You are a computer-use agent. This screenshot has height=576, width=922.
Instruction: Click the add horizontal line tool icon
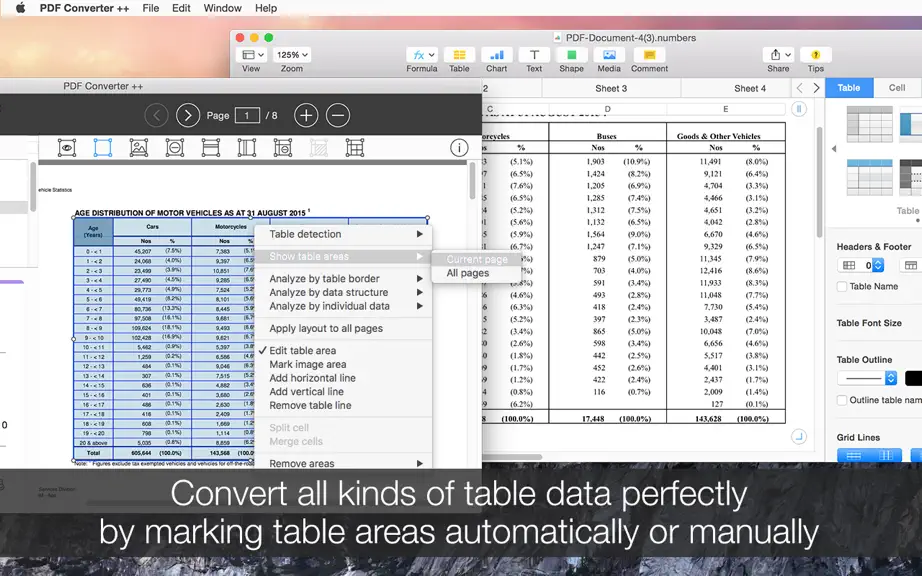click(211, 148)
